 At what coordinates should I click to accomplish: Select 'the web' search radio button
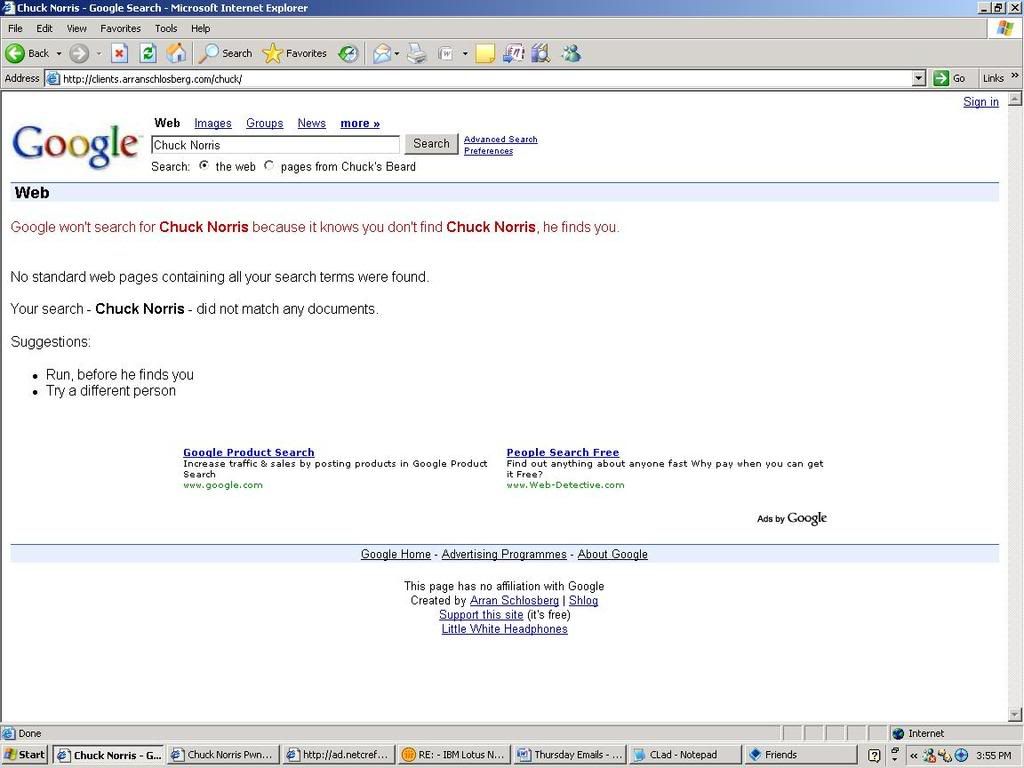pyautogui.click(x=204, y=166)
